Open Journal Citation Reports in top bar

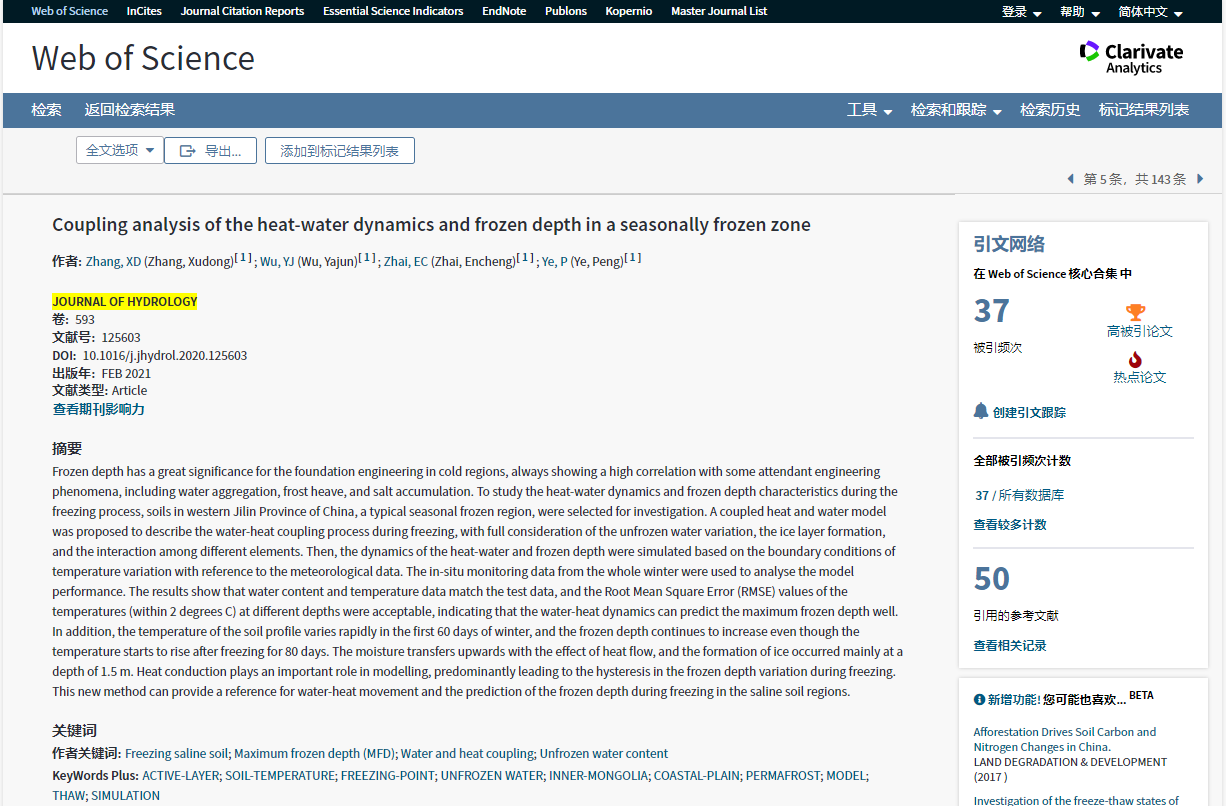(x=242, y=11)
